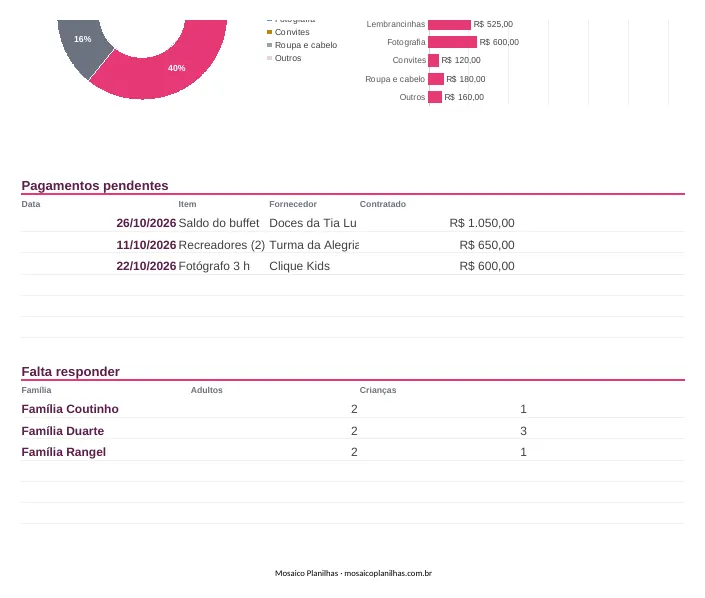705x598 pixels.
Task: Select the R$ 600,00 amount in Fotógrafo row
Action: (487, 266)
